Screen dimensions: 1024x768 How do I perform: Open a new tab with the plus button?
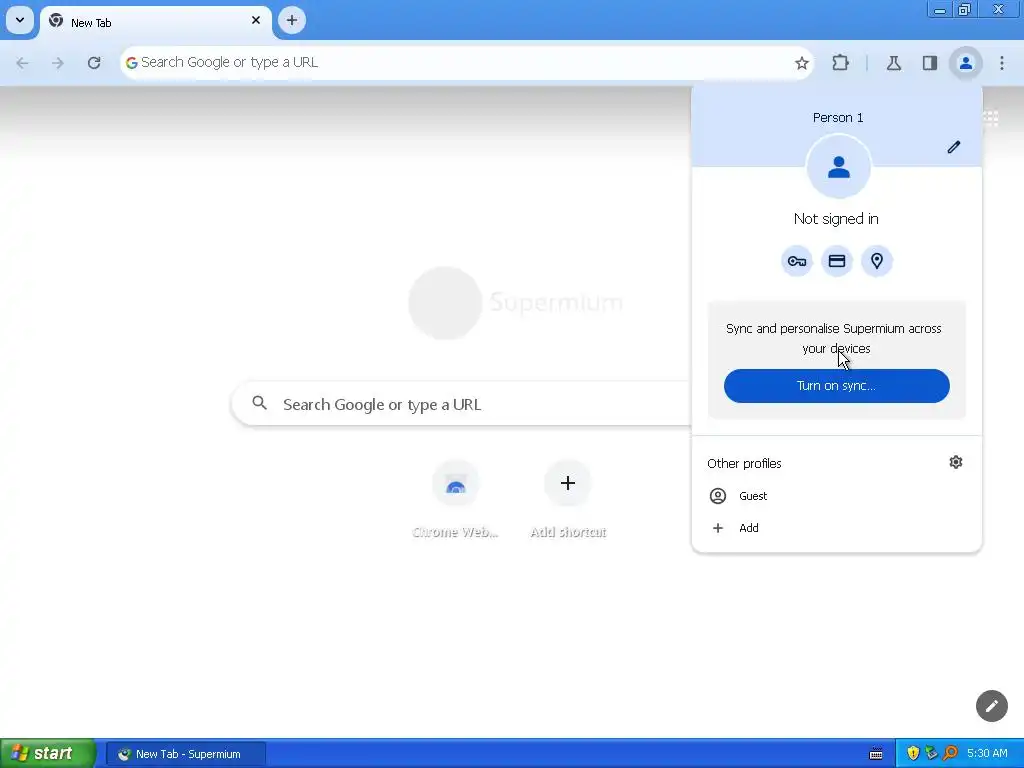pyautogui.click(x=292, y=20)
